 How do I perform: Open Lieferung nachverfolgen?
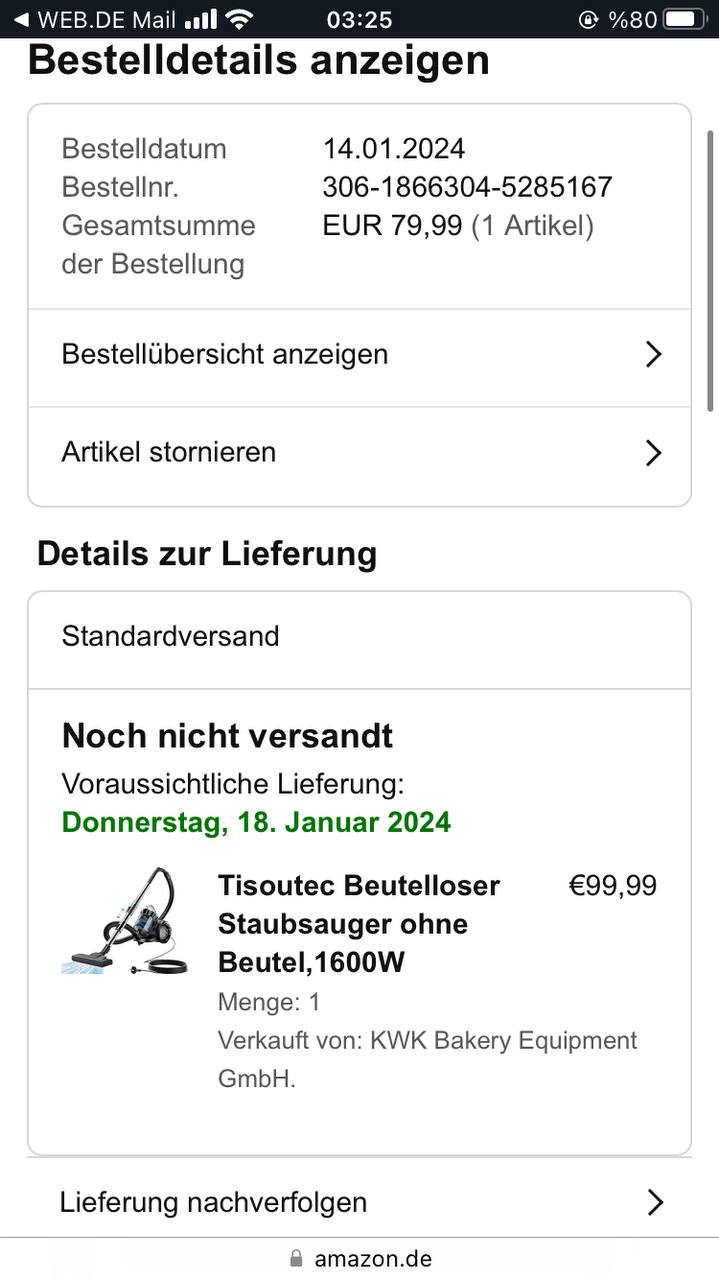coord(213,1202)
